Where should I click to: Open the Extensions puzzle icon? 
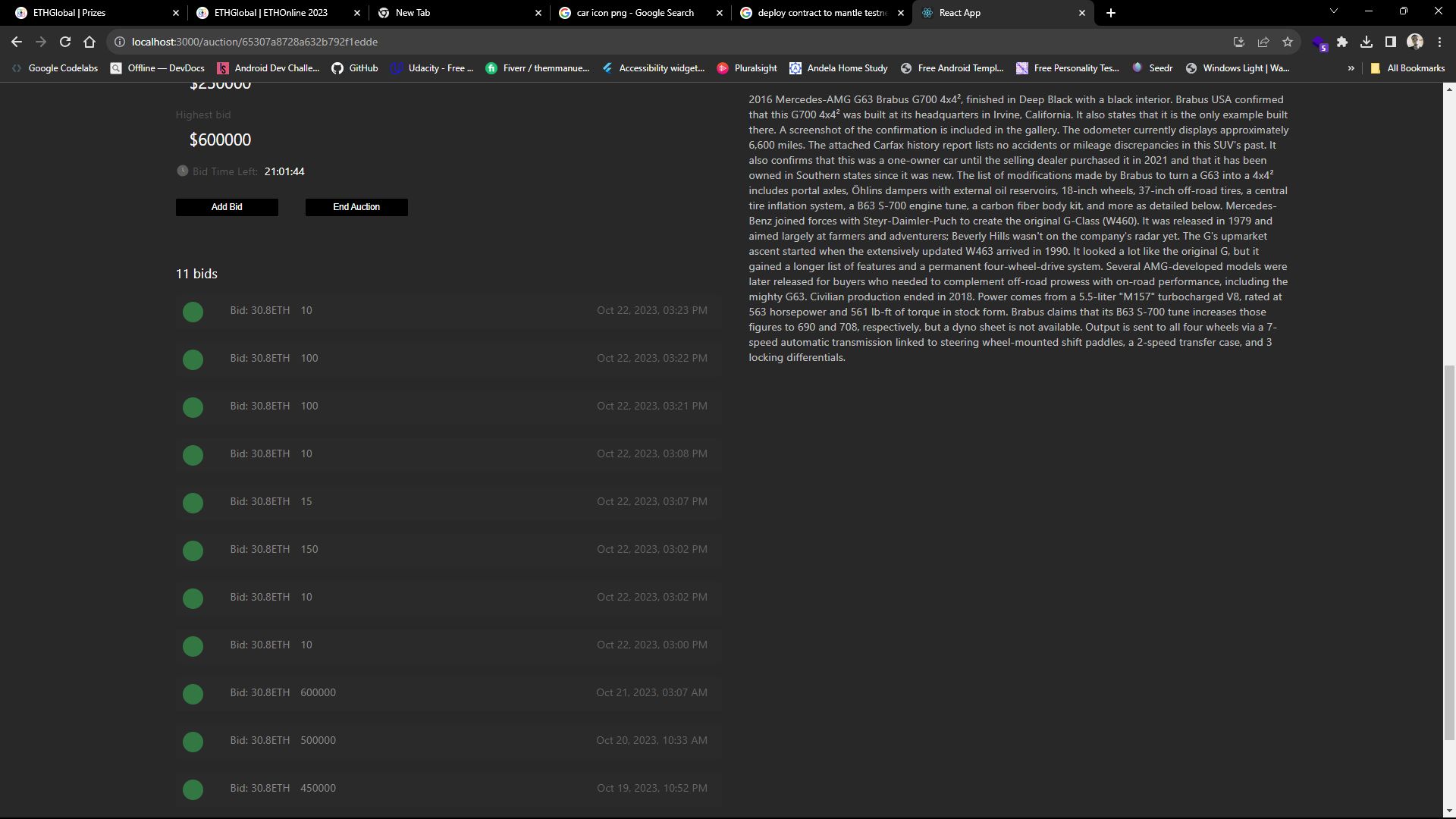click(x=1342, y=42)
